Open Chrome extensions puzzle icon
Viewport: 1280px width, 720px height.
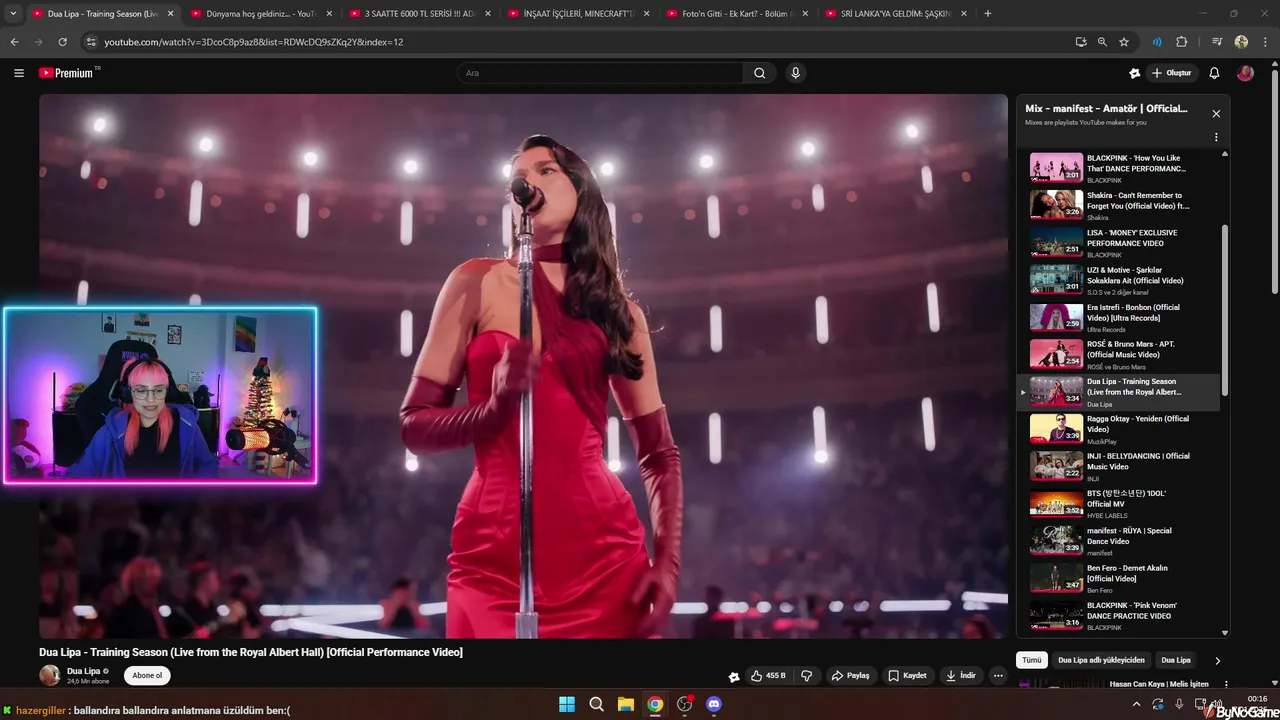(x=1181, y=42)
